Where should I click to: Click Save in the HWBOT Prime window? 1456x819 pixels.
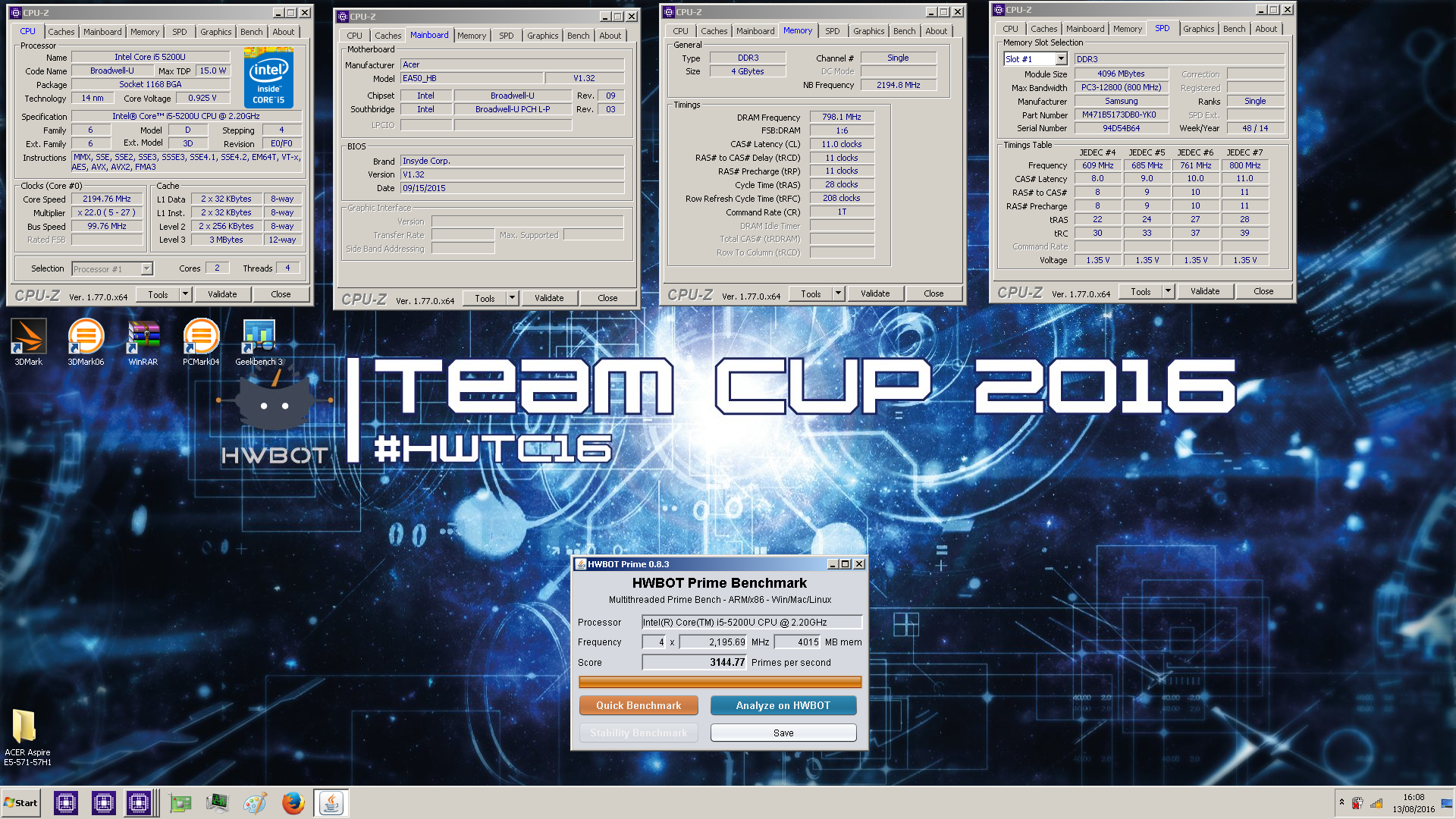pos(783,733)
